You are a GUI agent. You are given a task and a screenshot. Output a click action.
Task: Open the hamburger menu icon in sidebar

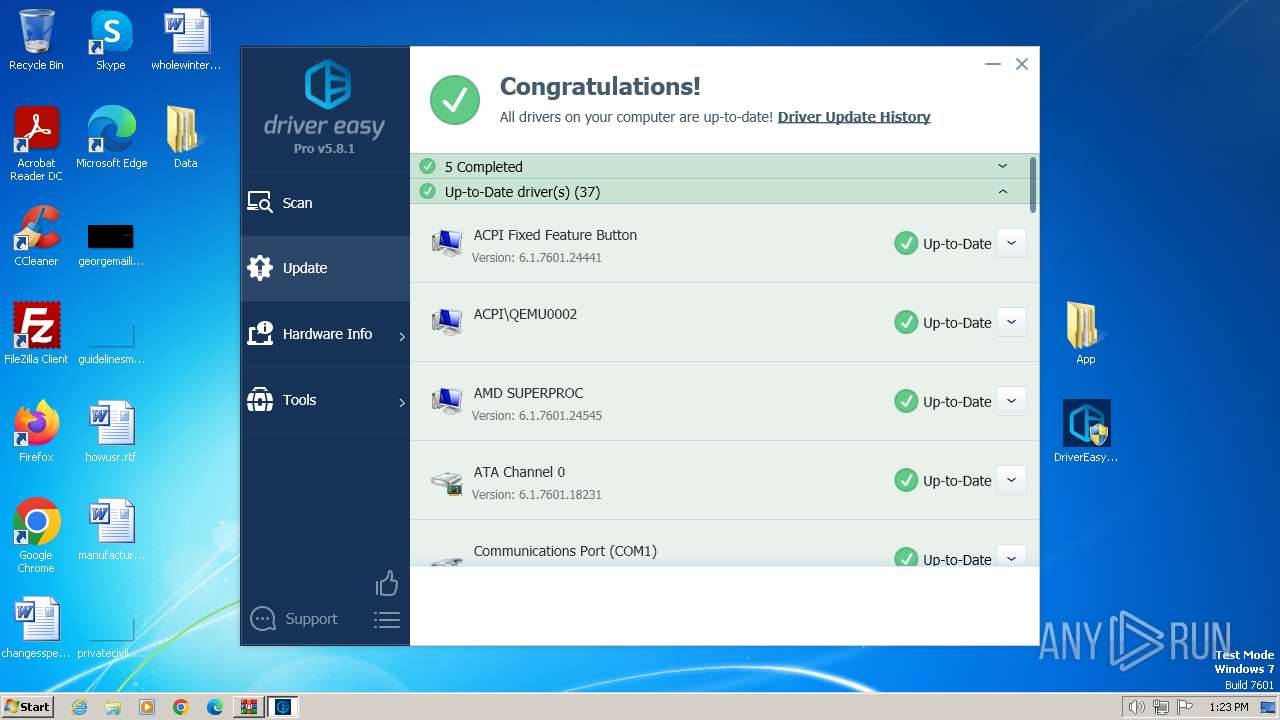387,620
